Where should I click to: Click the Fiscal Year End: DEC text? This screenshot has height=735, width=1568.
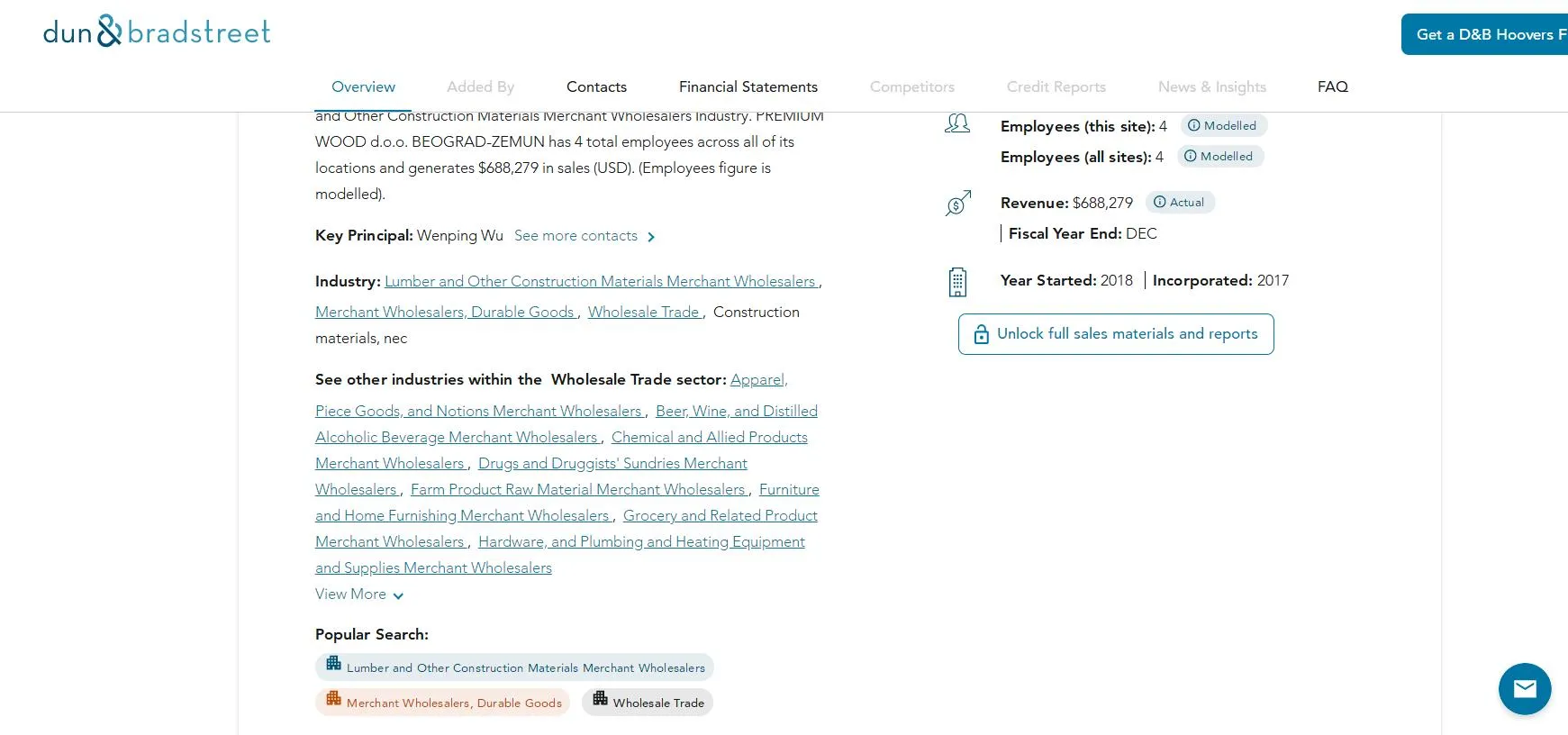pos(1083,233)
